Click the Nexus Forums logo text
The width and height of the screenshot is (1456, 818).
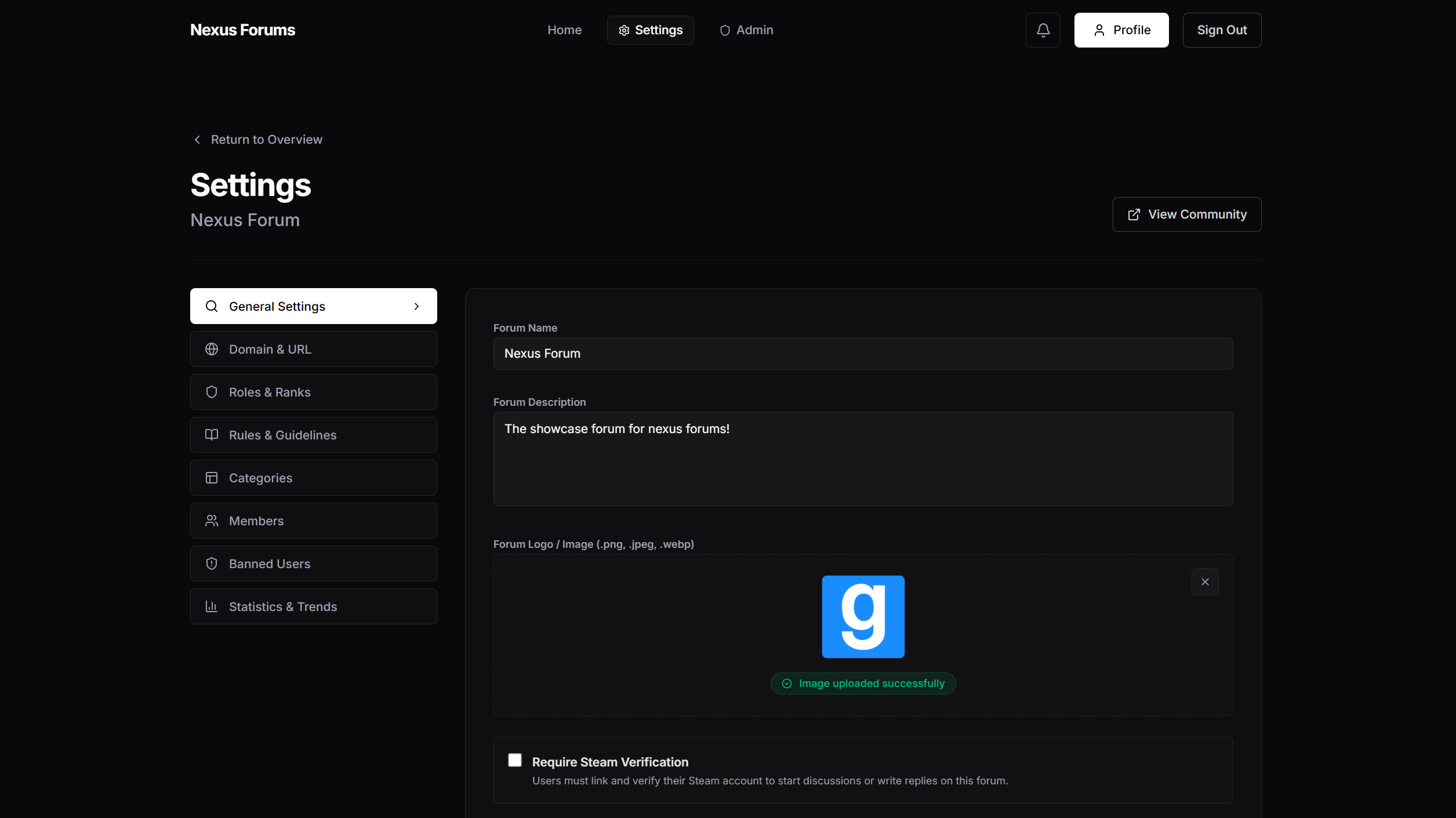242,30
